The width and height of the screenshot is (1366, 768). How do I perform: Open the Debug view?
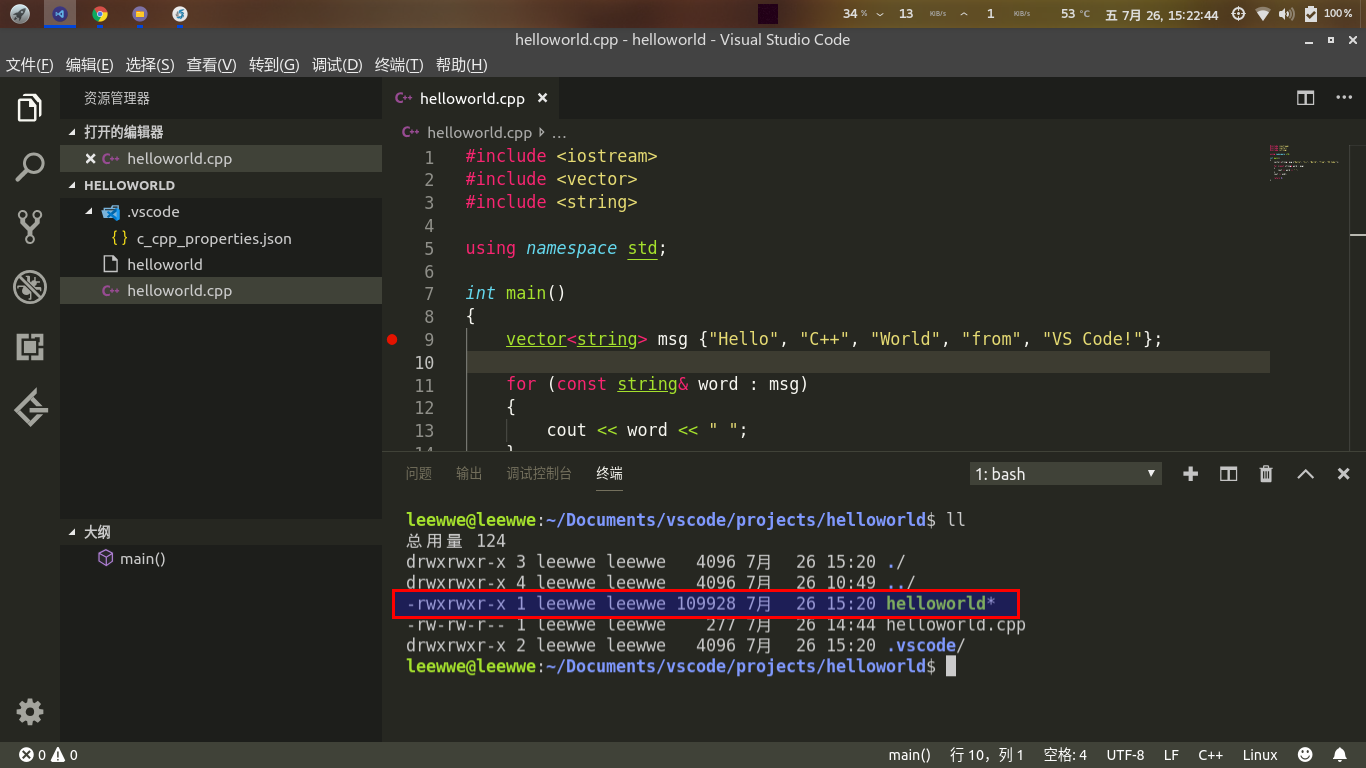tap(30, 286)
